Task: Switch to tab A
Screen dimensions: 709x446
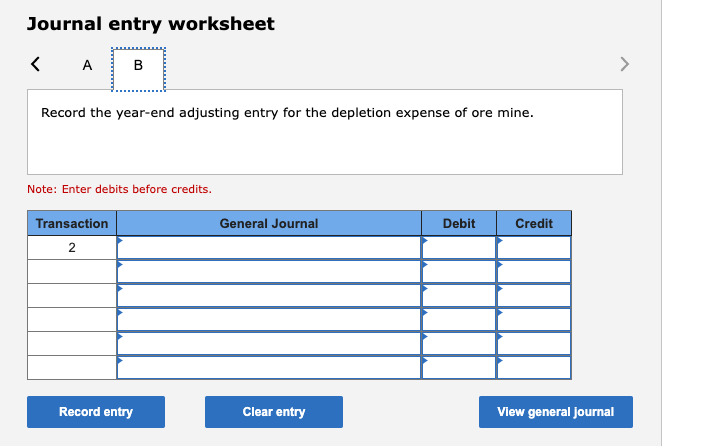Action: tap(87, 66)
